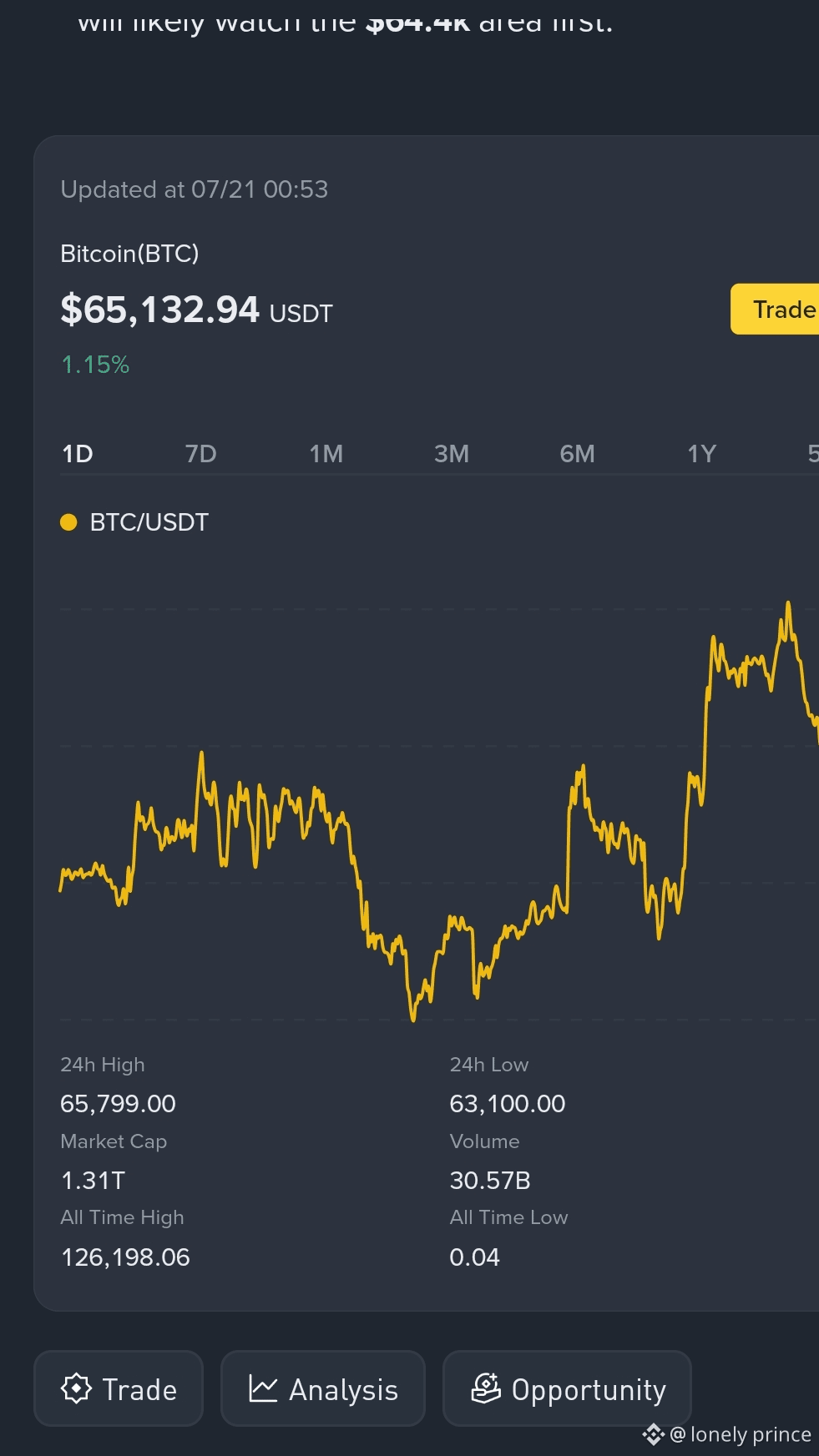
Task: Click the 24h High value 65,799.00
Action: pyautogui.click(x=118, y=1104)
